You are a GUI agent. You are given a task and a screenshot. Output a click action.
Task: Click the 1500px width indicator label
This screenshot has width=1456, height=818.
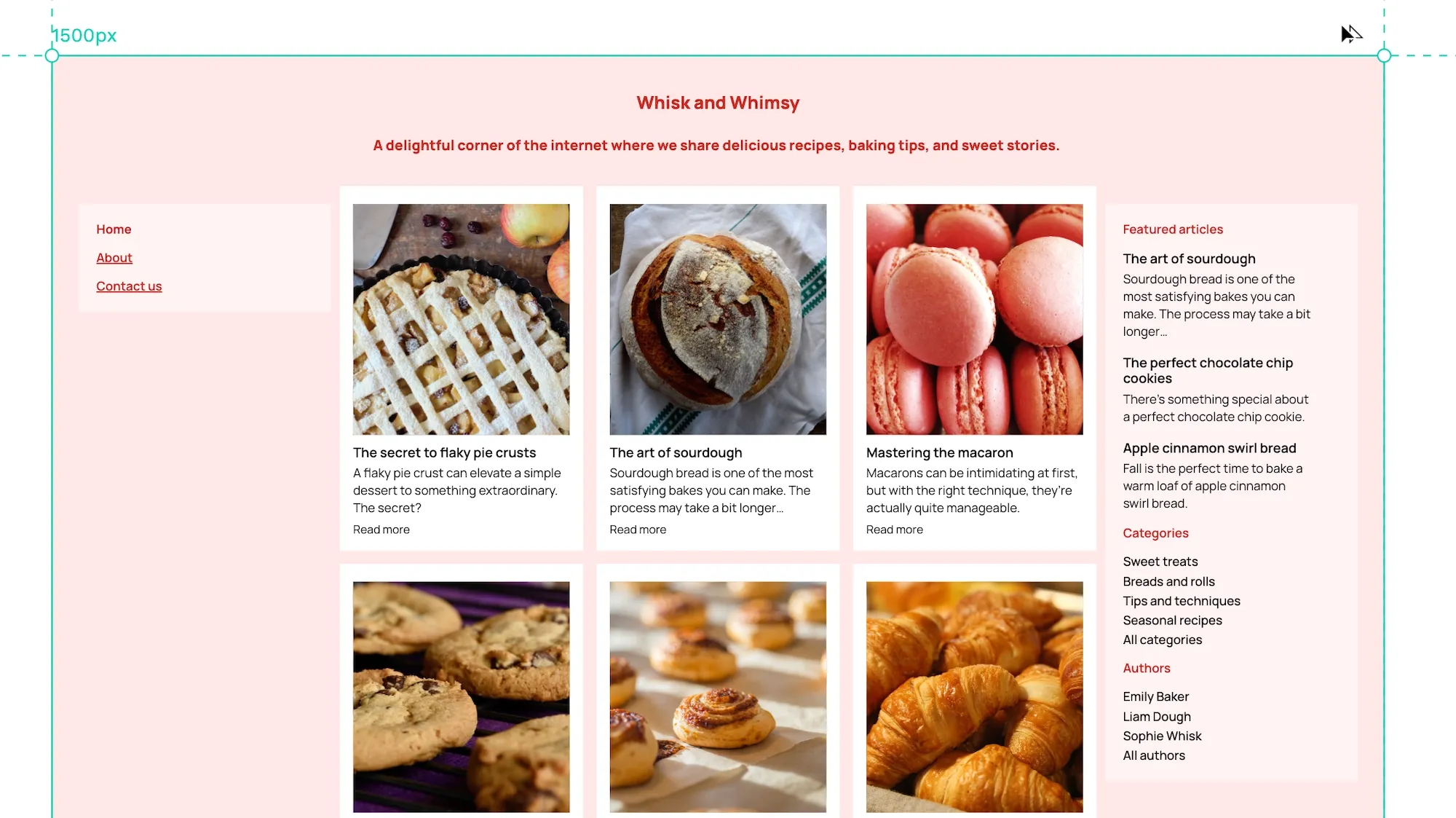pyautogui.click(x=84, y=34)
